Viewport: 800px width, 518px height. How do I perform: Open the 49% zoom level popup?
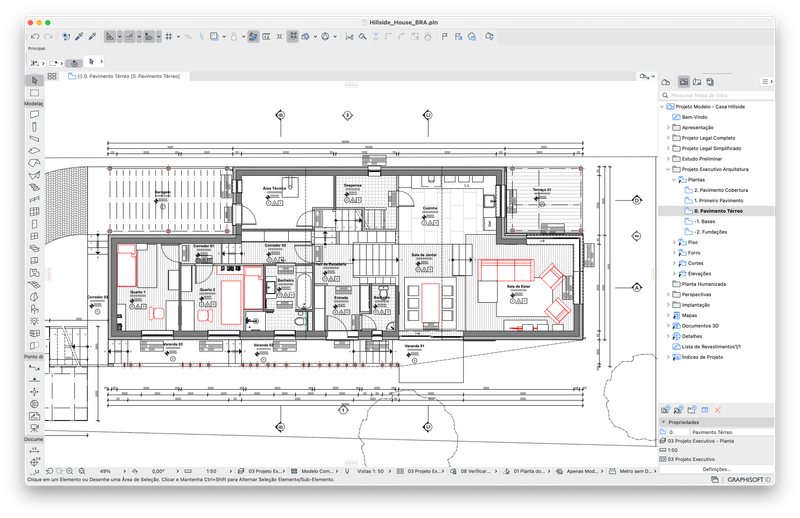106,471
